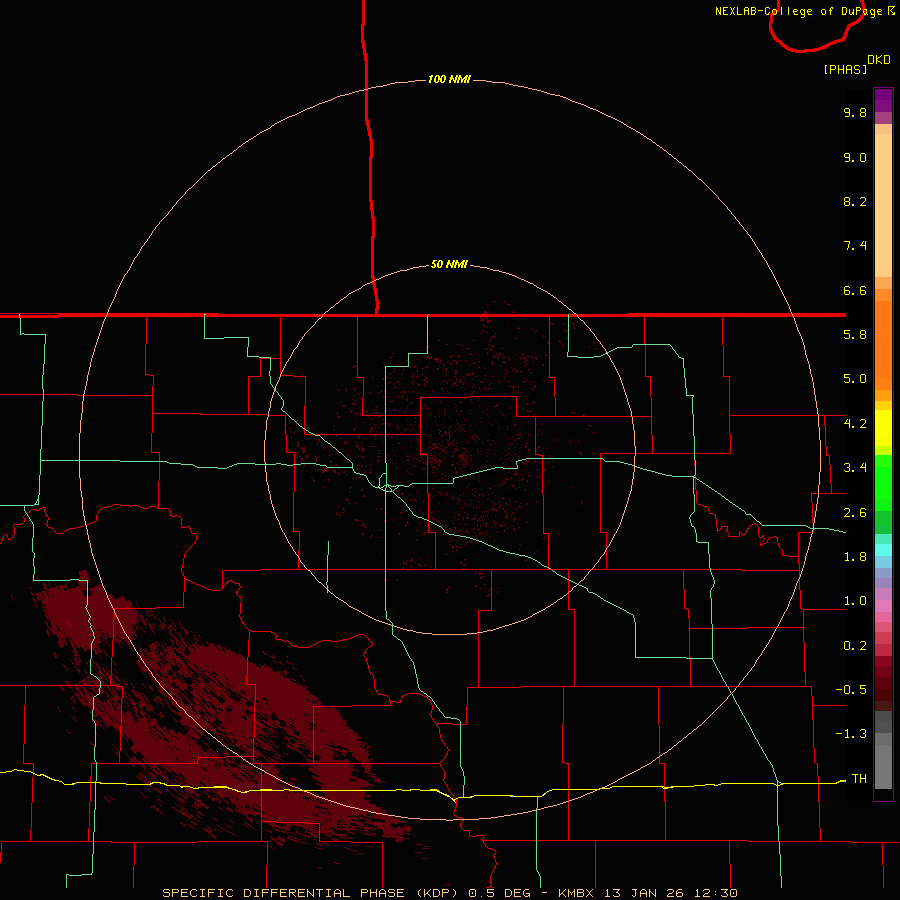Click the KMBX radar site identifier

(576, 893)
